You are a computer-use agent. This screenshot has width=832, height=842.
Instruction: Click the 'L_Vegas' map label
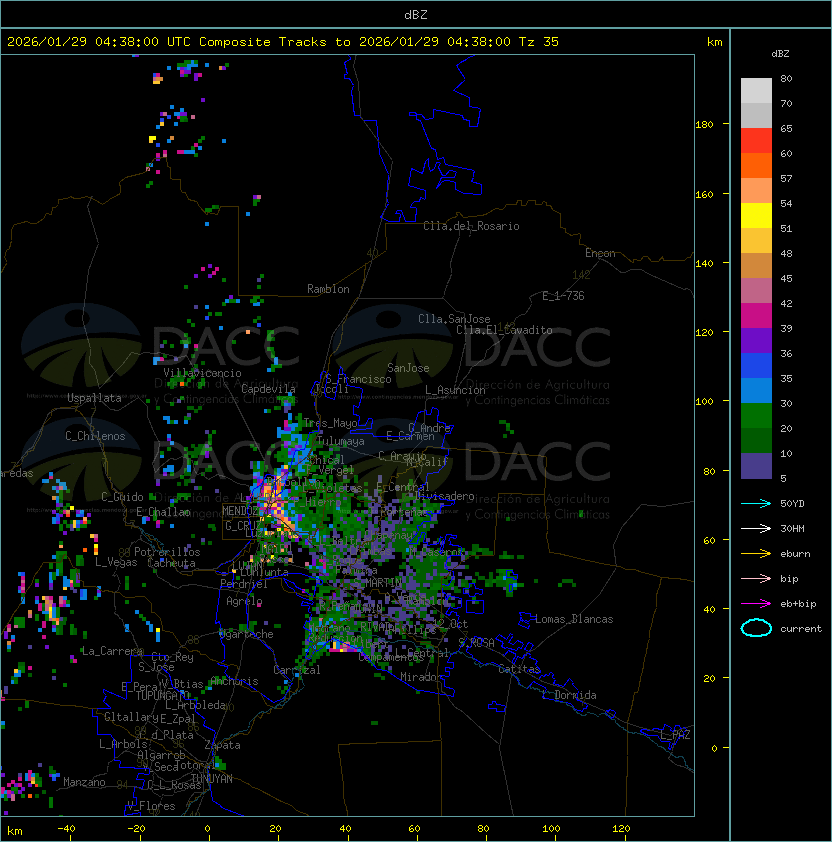click(116, 562)
